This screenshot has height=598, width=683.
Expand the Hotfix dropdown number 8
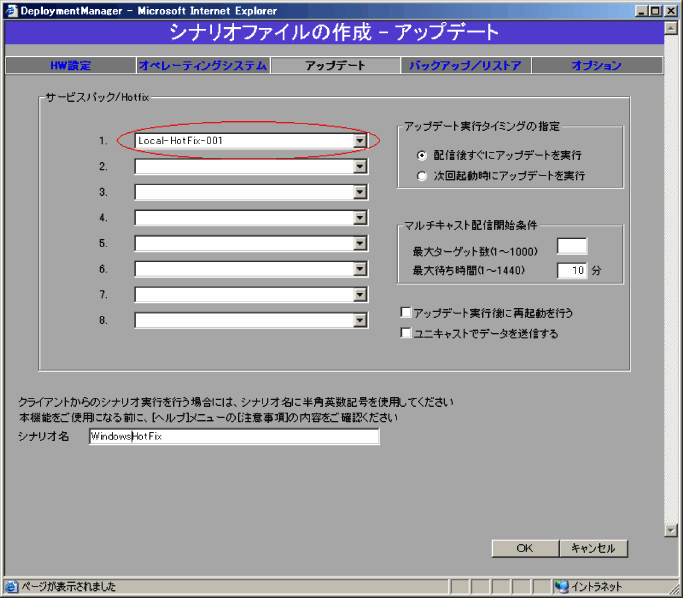click(x=360, y=321)
